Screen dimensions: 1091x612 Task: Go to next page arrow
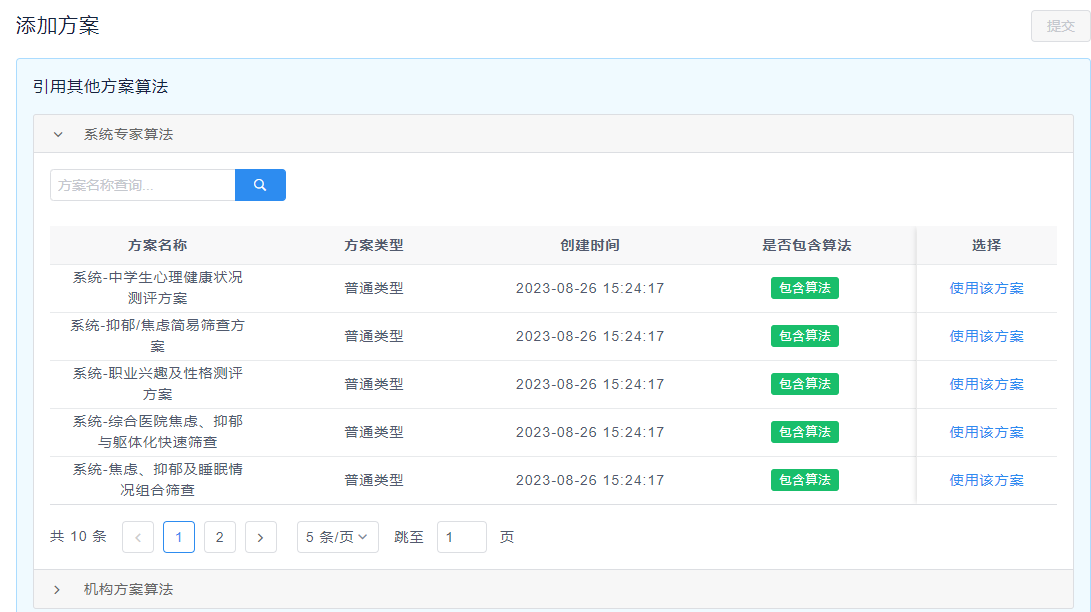point(260,537)
